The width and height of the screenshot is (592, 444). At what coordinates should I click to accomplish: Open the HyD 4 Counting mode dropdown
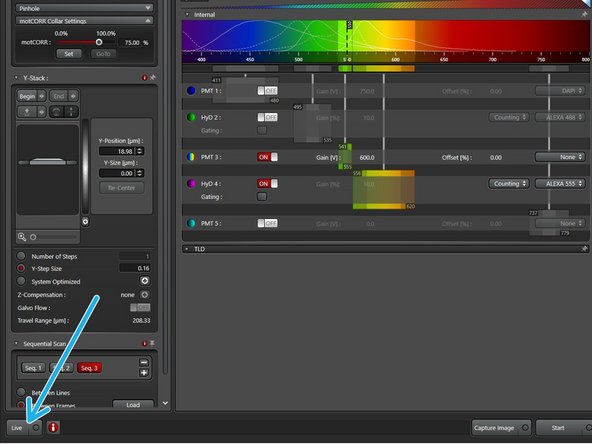click(x=509, y=183)
